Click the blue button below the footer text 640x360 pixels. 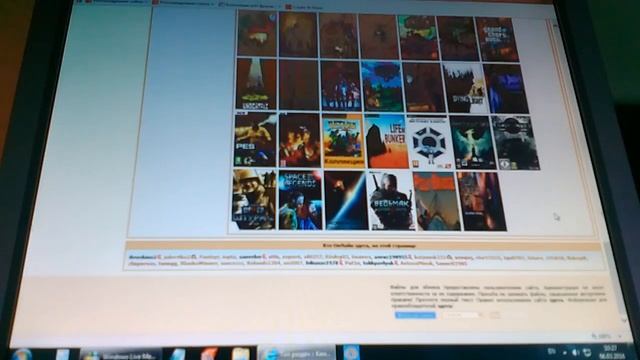415,315
